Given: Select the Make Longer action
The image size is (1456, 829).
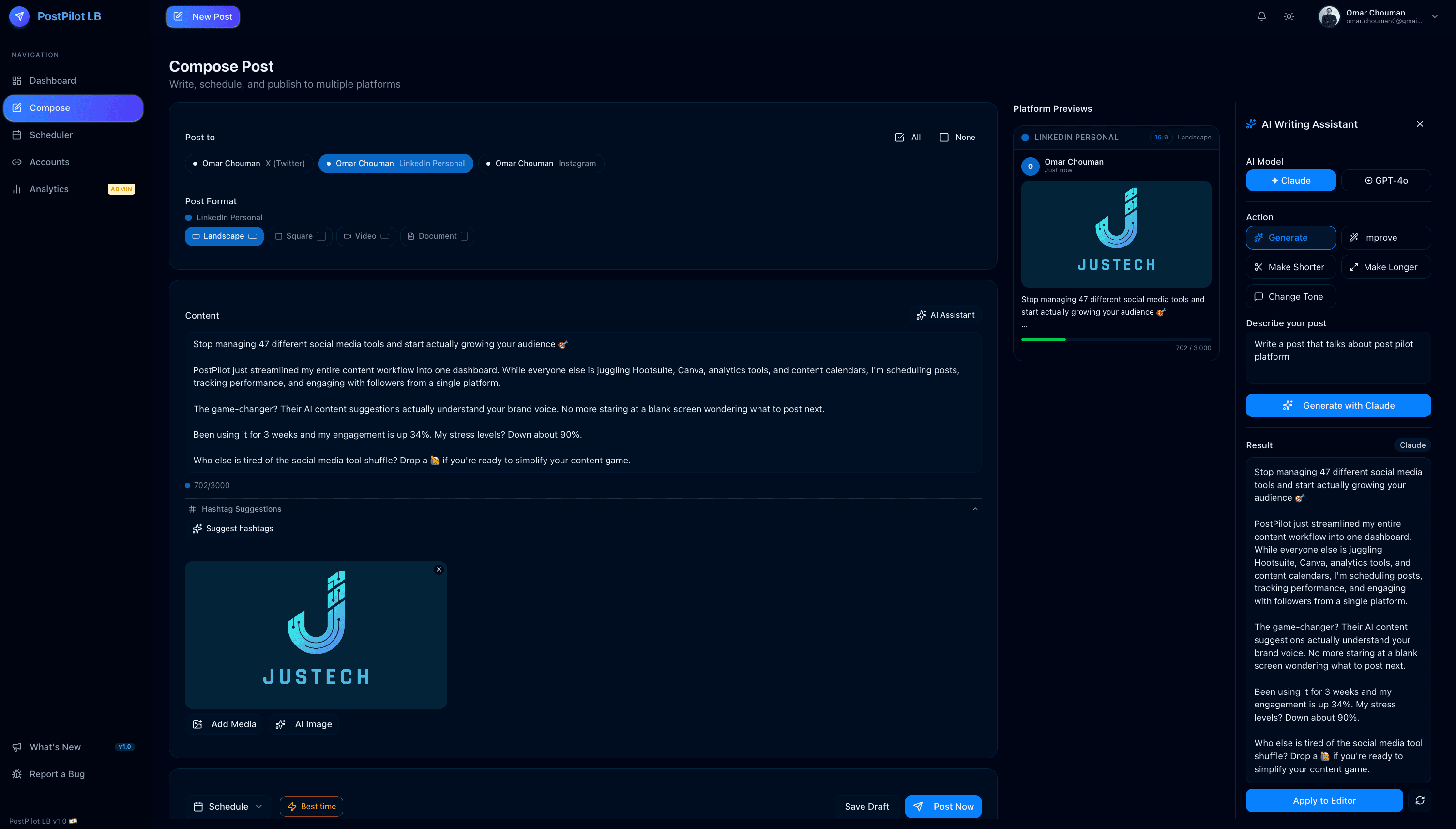Looking at the screenshot, I should coord(1386,267).
